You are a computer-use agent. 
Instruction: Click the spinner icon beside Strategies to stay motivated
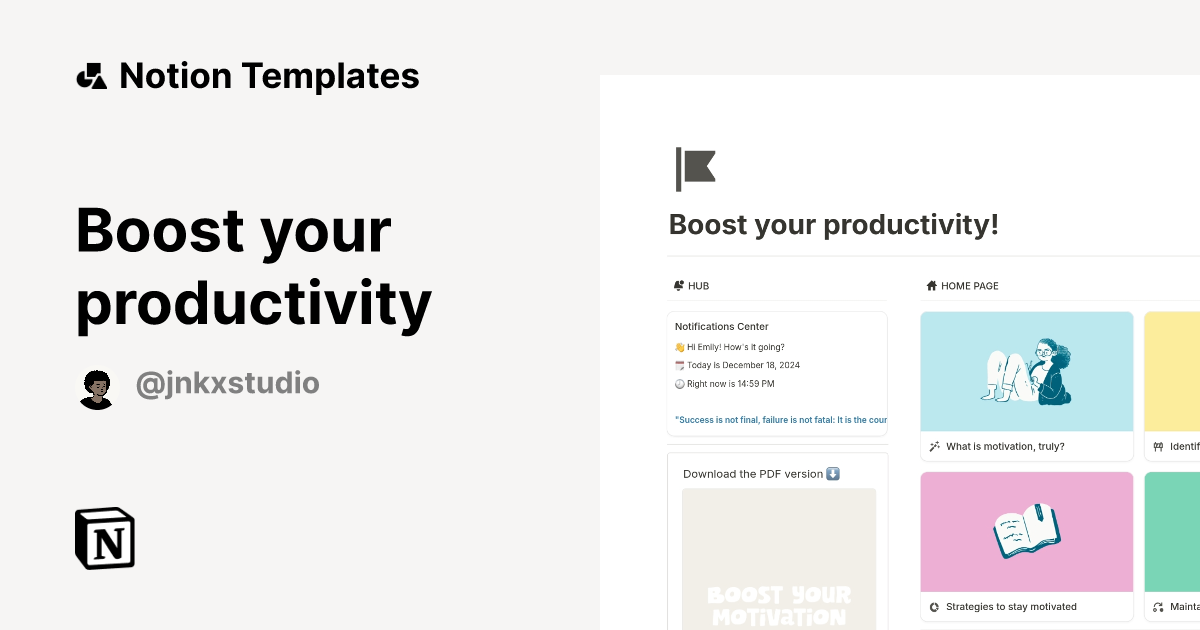tap(934, 606)
